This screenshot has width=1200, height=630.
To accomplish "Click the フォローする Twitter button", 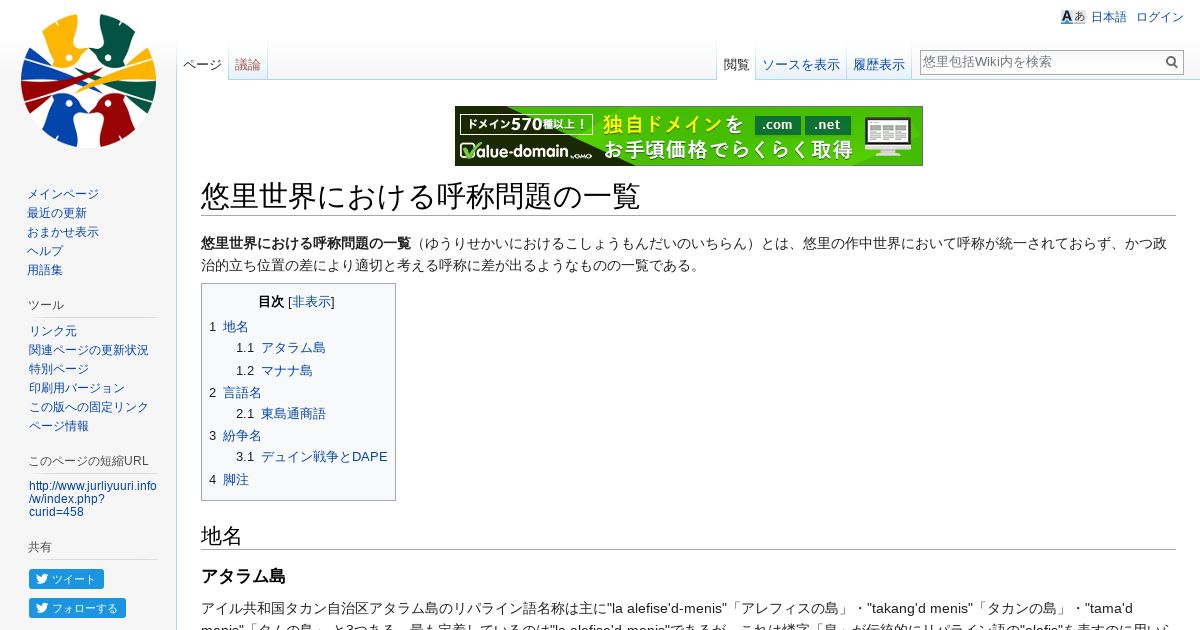I will click(x=77, y=608).
